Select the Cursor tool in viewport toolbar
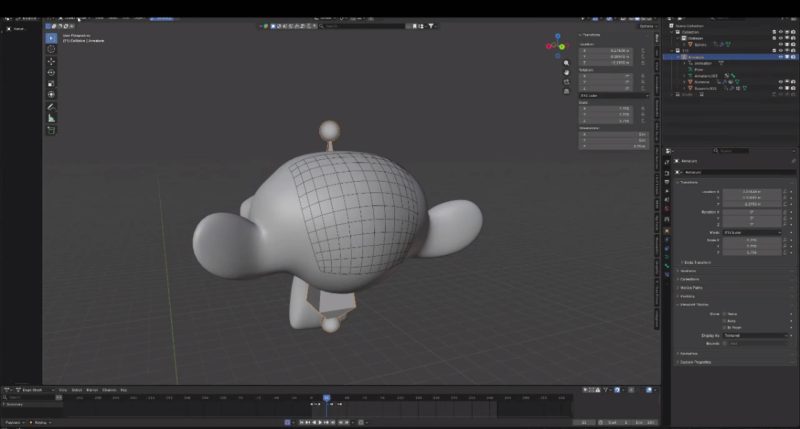This screenshot has height=429, width=800. 52,49
